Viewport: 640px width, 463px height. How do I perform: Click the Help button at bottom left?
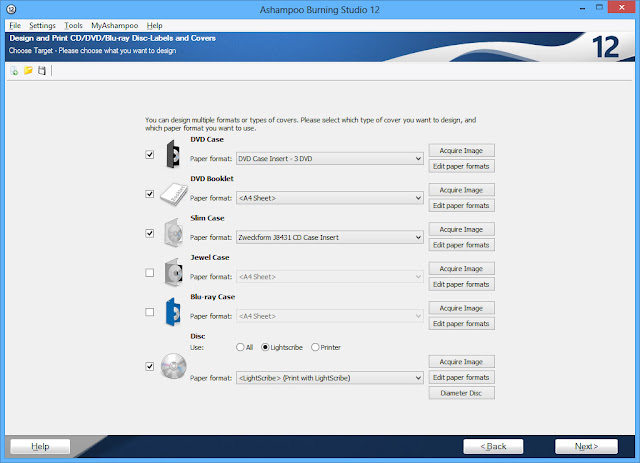point(40,446)
